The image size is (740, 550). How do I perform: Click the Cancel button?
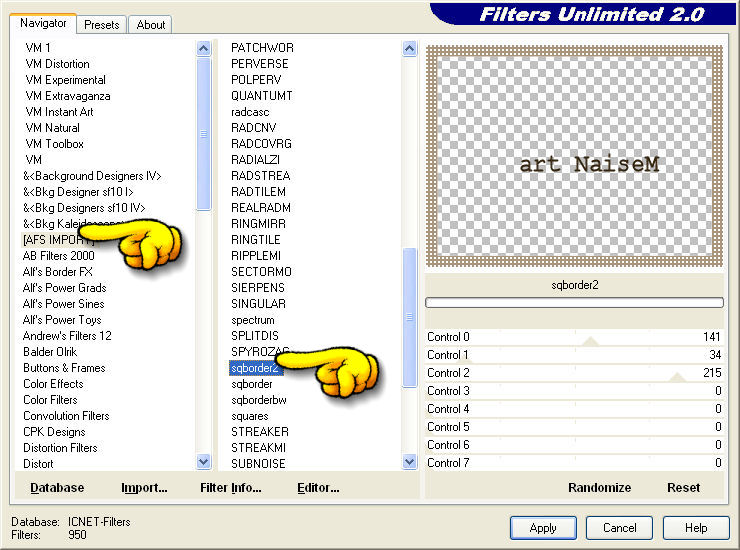(x=619, y=528)
